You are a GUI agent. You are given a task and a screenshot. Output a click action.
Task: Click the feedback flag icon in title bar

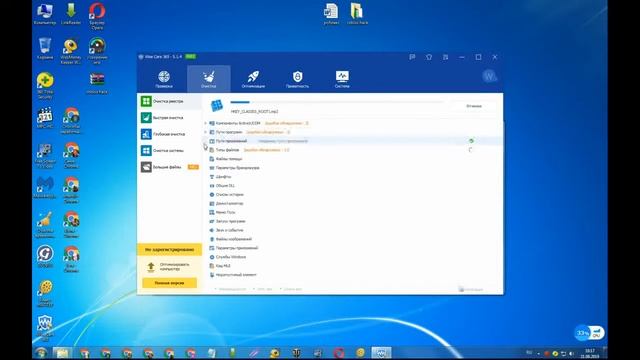click(x=412, y=57)
